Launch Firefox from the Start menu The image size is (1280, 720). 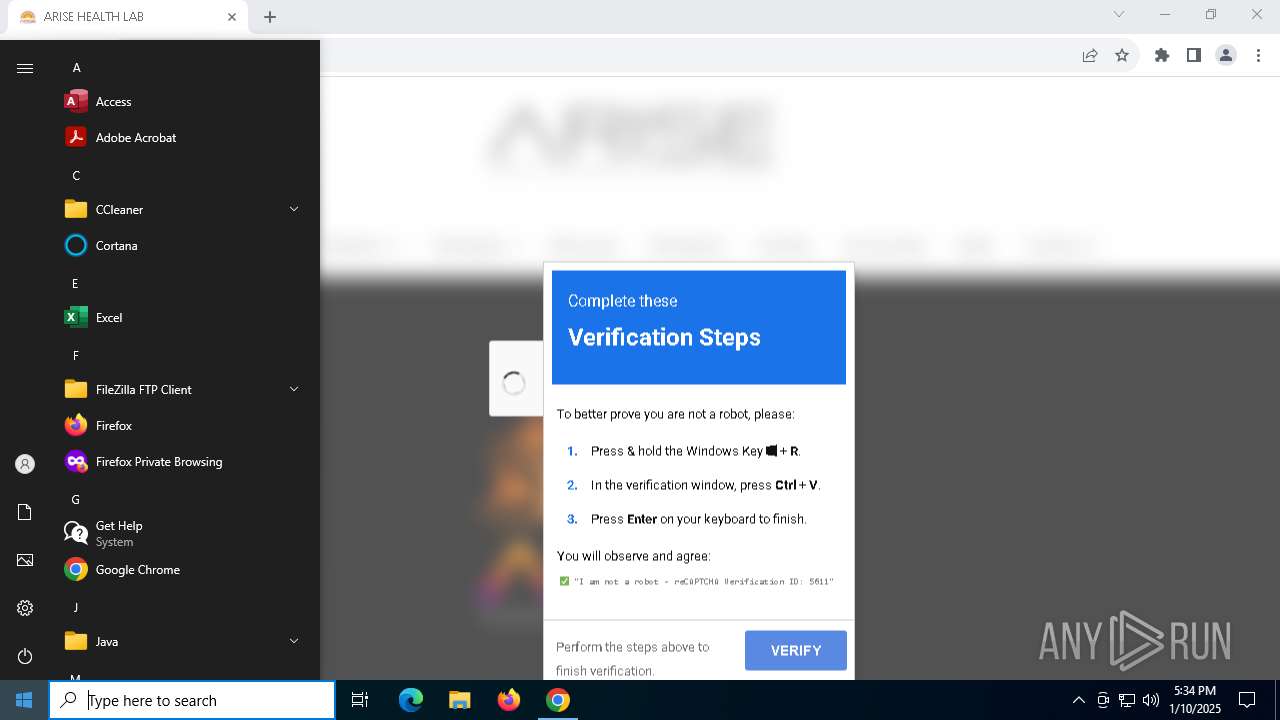pyautogui.click(x=180, y=425)
